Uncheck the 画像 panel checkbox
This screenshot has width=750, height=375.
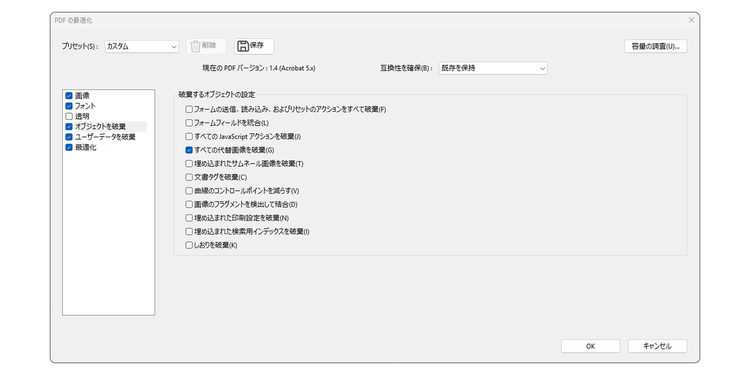coord(69,96)
